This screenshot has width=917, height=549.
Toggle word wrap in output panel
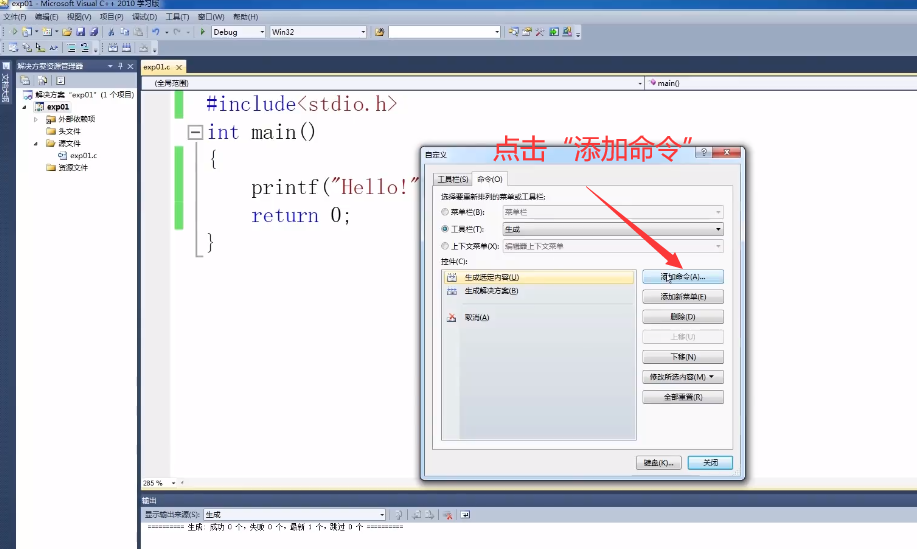pyautogui.click(x=466, y=515)
